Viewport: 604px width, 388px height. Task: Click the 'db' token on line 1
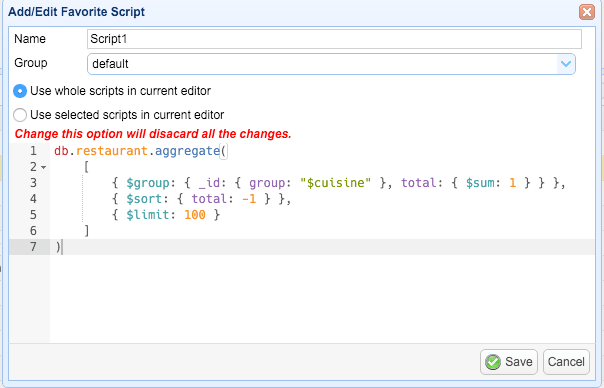pos(61,151)
